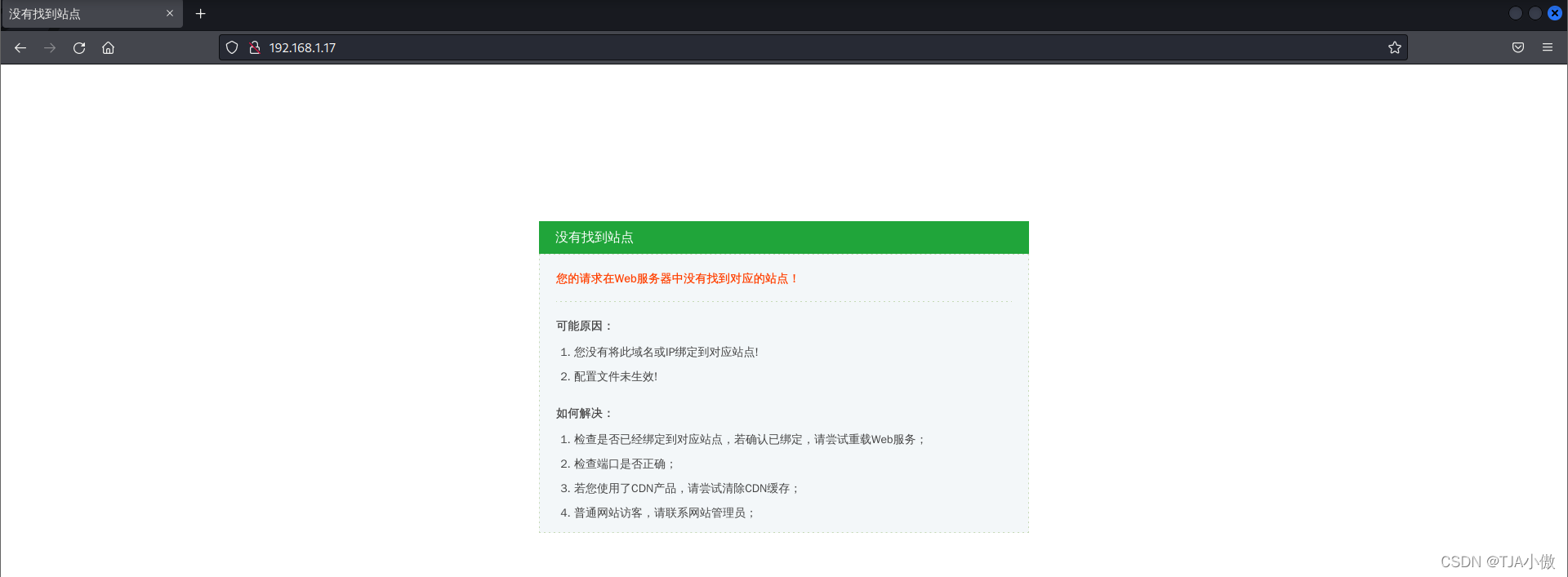Click the red Web服务器 error message
The width and height of the screenshot is (1568, 577).
(677, 279)
